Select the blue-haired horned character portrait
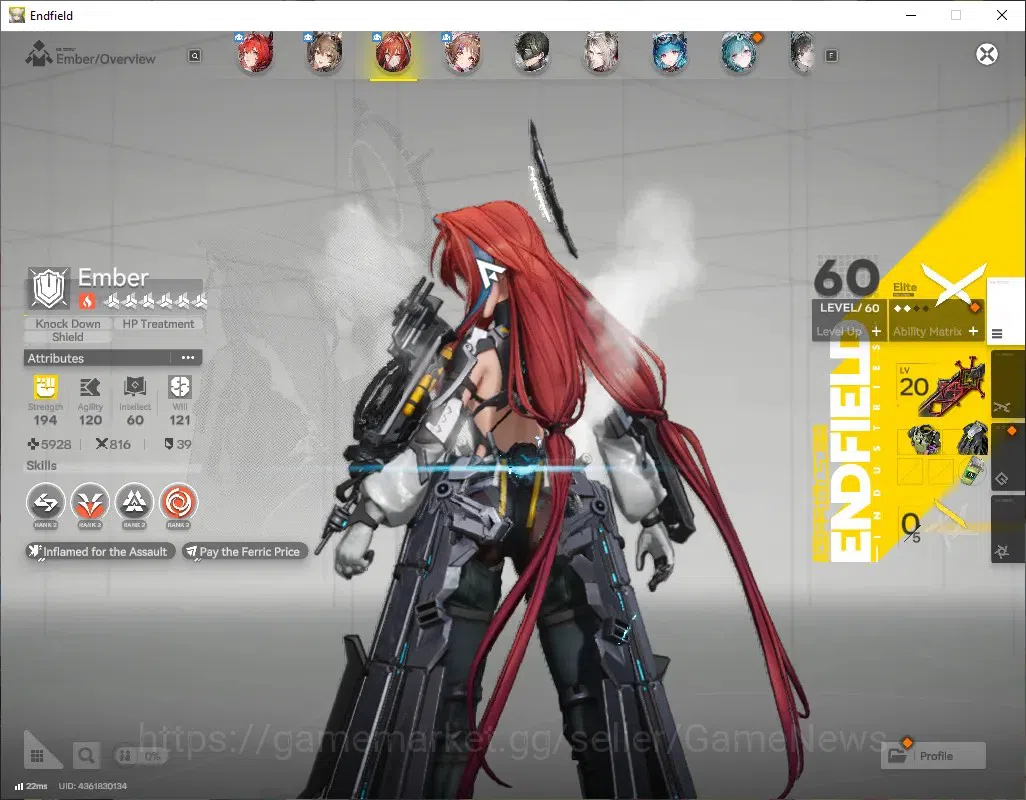Screen dimensions: 1026x800 tap(669, 52)
